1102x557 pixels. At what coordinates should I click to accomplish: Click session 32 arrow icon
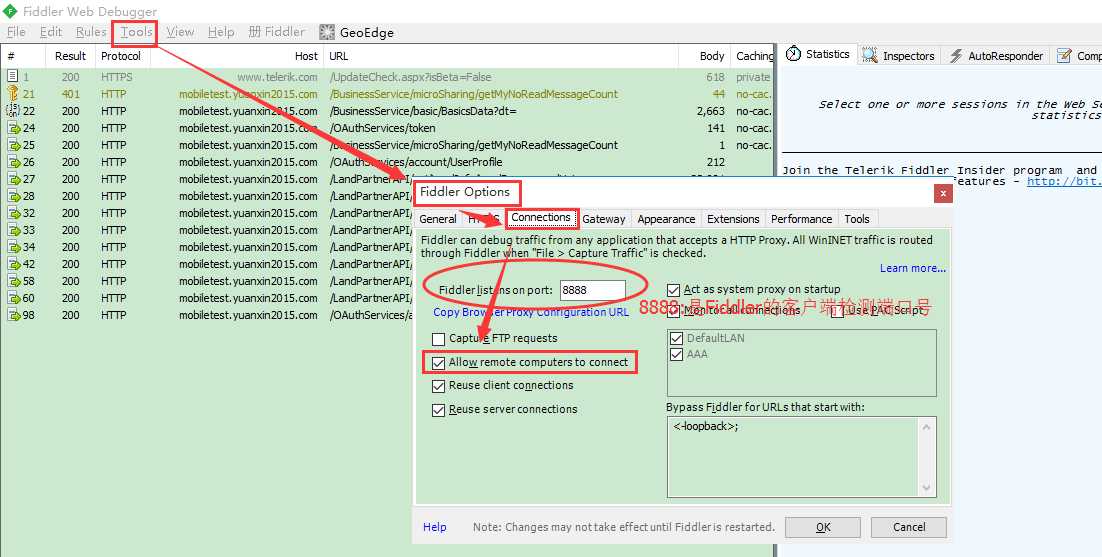(x=13, y=213)
